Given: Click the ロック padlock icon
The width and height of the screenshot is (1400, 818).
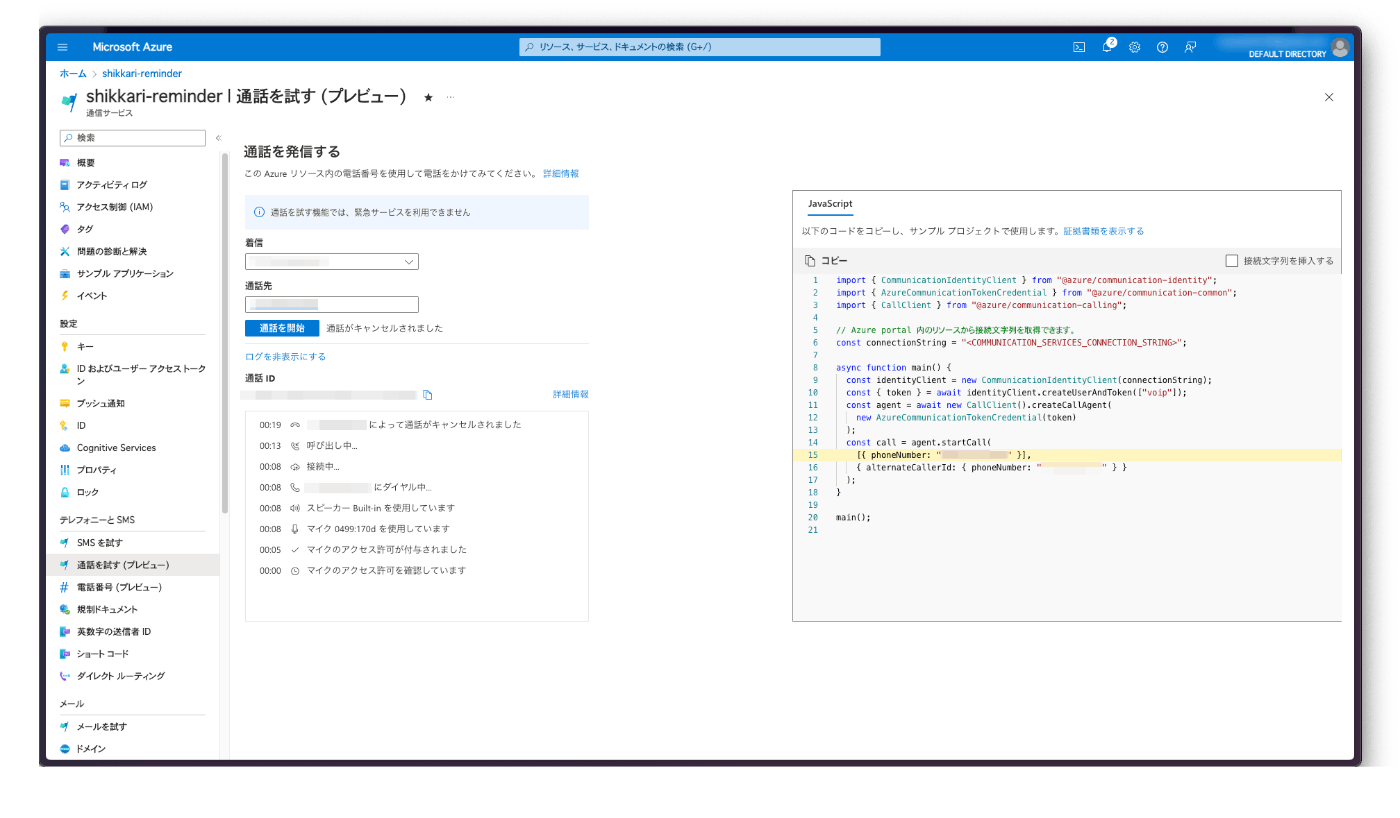Looking at the screenshot, I should tap(65, 492).
